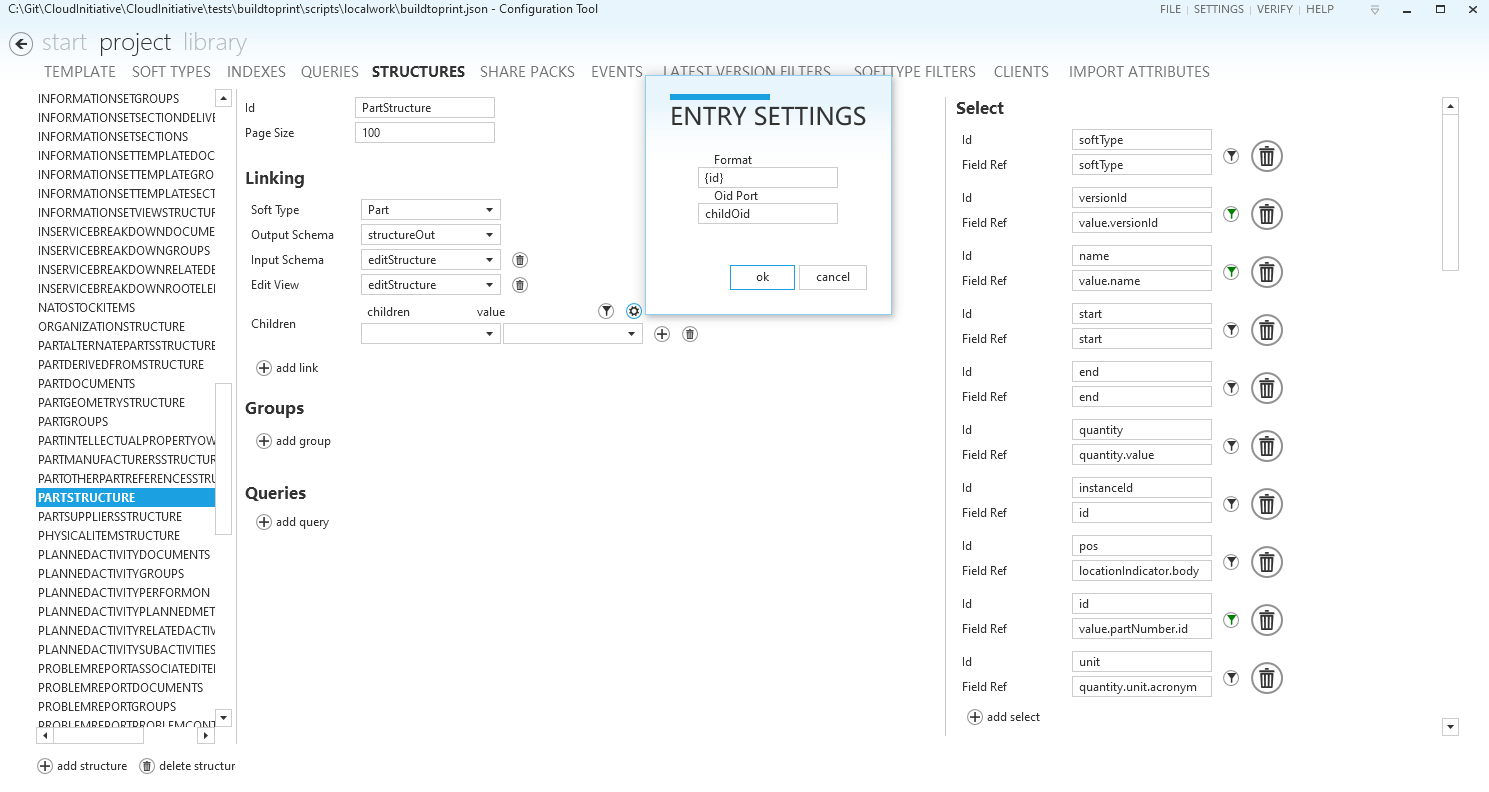This screenshot has height=792, width=1489.
Task: Toggle the filter icon for the unit select
Action: pos(1230,678)
